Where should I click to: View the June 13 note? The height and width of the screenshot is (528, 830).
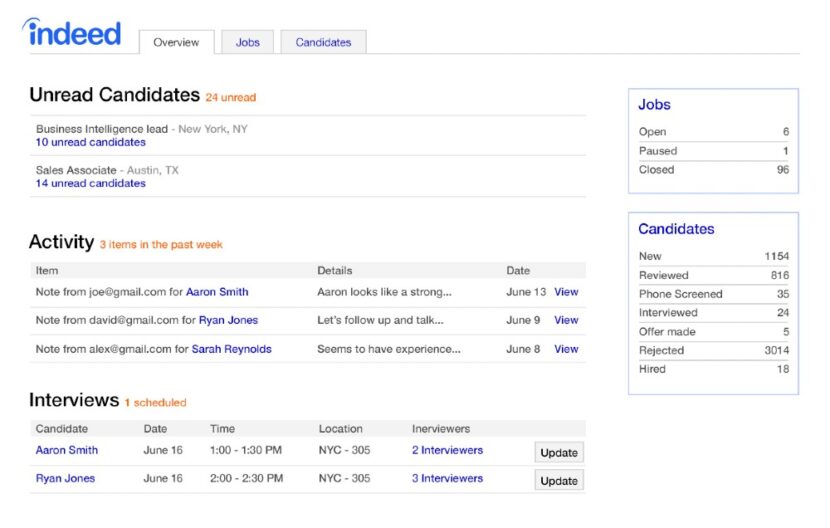point(566,292)
